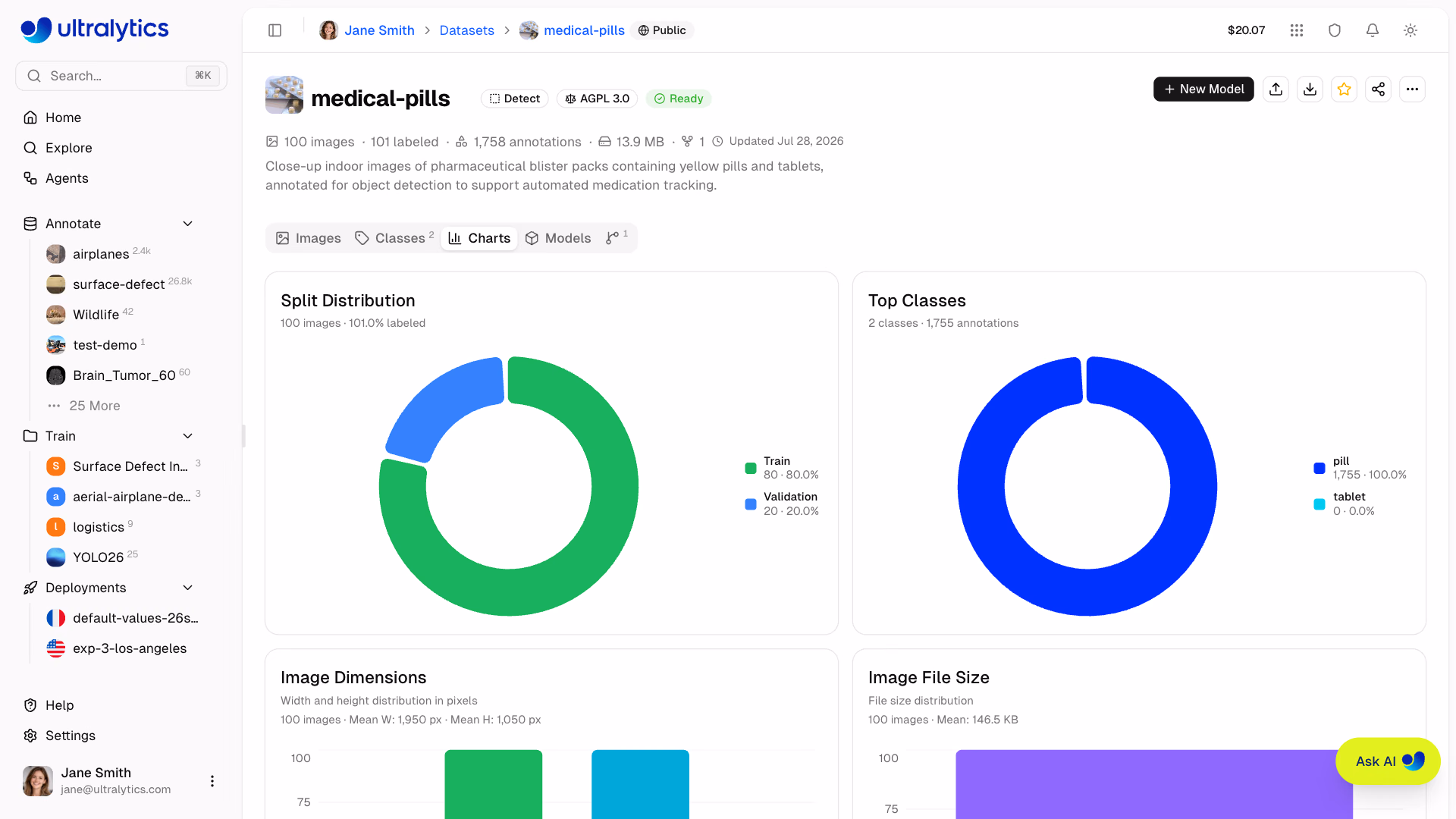This screenshot has height=819, width=1456.
Task: Select the Charts tab
Action: (x=479, y=238)
